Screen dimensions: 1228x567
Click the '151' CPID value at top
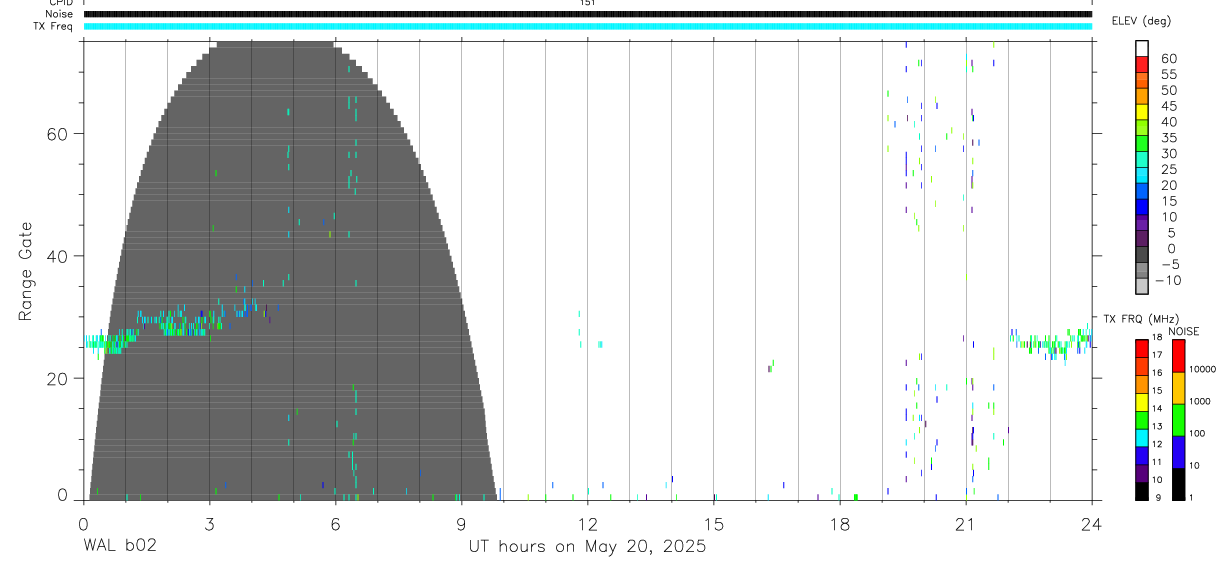coord(587,3)
